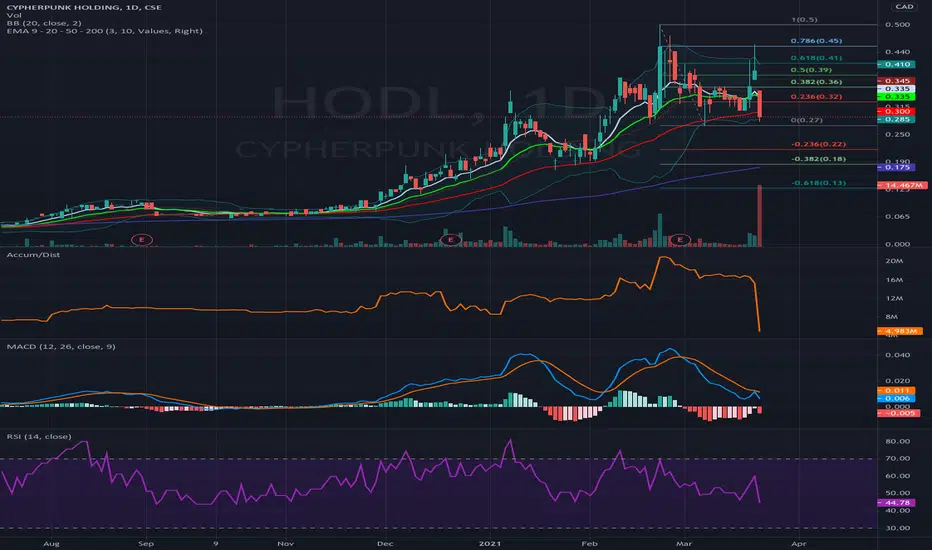The image size is (932, 550).
Task: Click the 12M Accum/Dist axis label
Action: (894, 298)
